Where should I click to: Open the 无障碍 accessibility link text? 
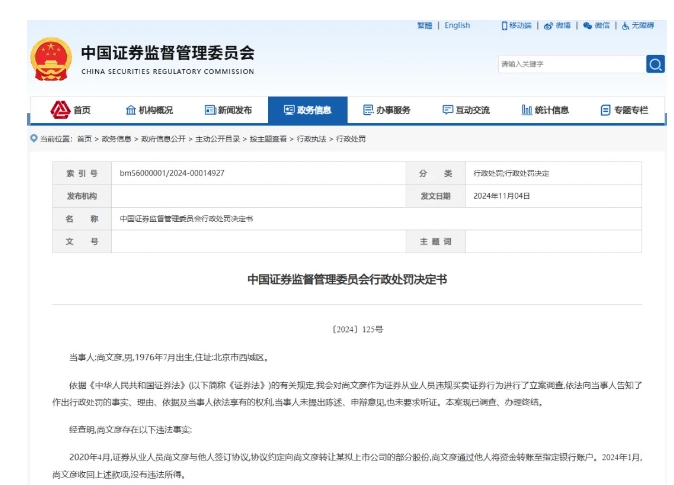click(x=643, y=26)
